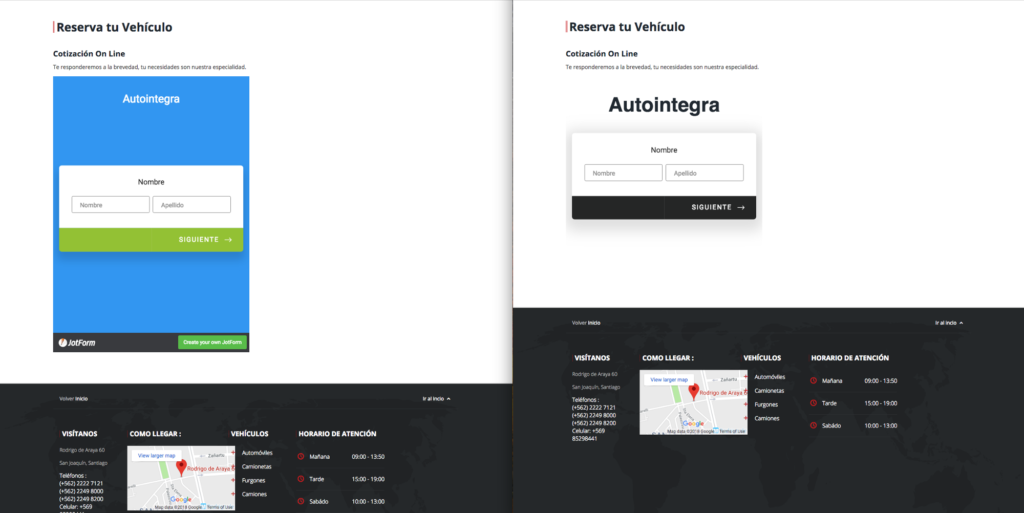1024x513 pixels.
Task: Click Volver Inicio link in left page footer
Action: coord(73,398)
